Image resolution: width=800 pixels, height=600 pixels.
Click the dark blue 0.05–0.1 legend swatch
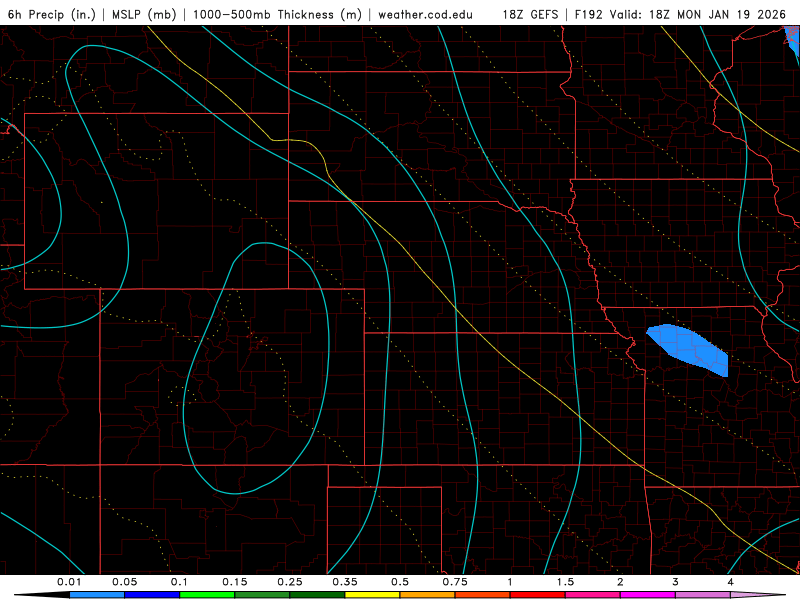(x=152, y=595)
